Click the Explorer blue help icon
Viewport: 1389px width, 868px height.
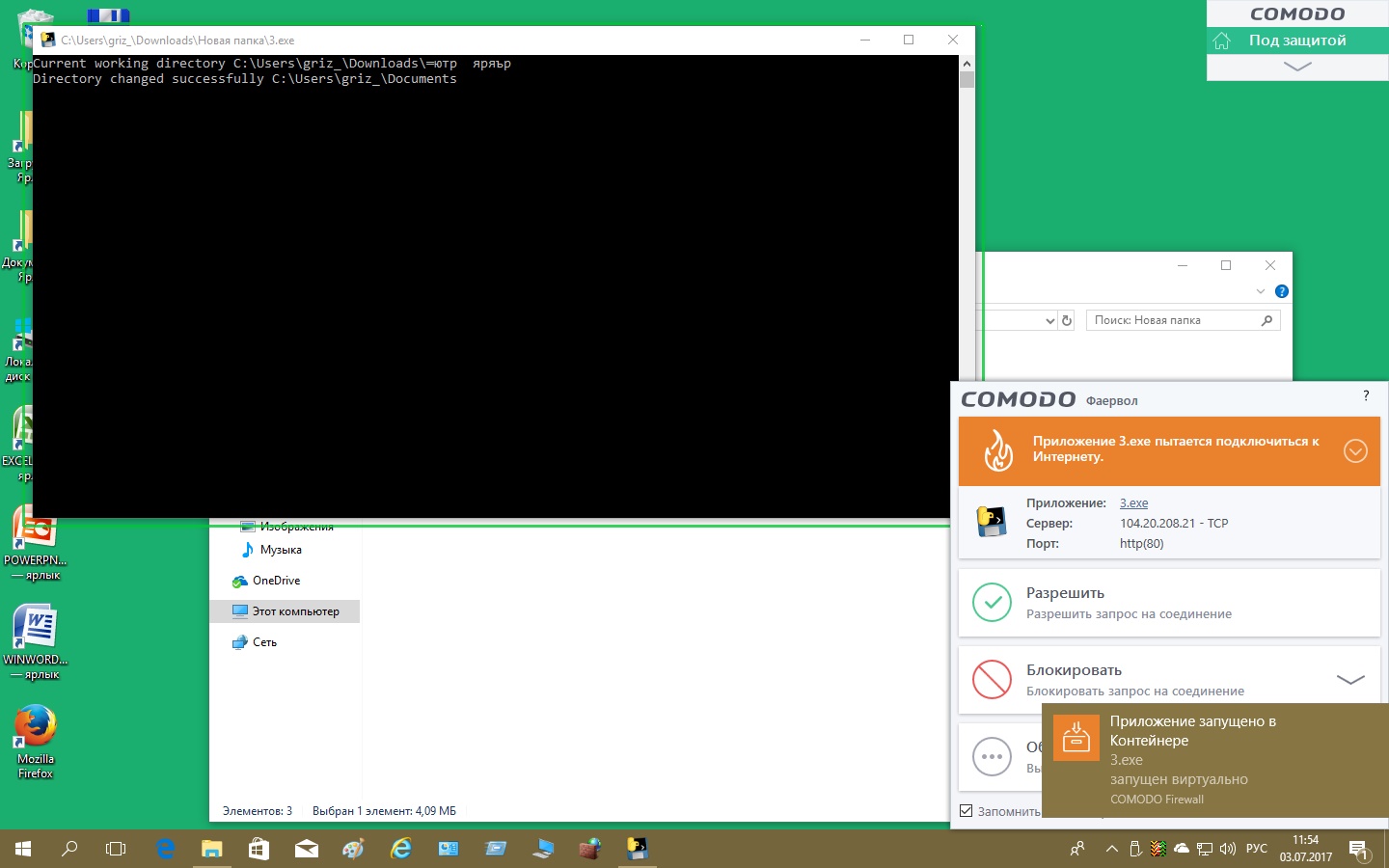(x=1282, y=291)
